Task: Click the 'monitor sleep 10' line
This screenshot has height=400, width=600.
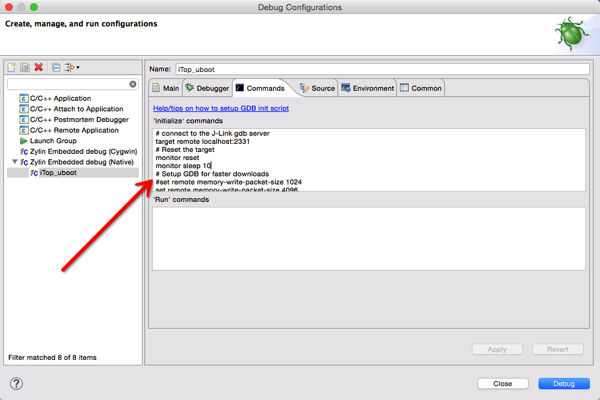Action: click(183, 166)
